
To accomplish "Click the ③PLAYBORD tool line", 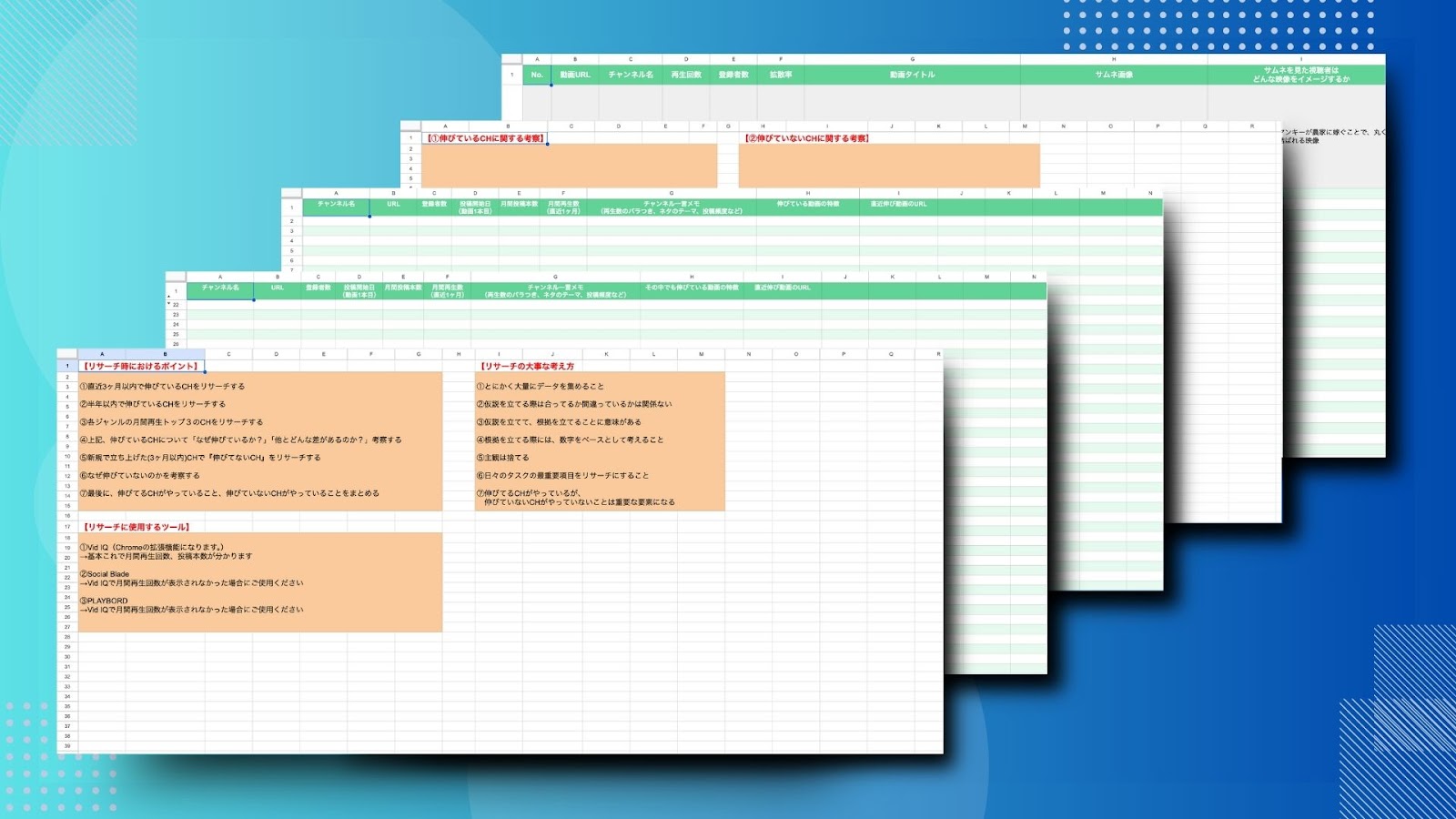I will click(104, 601).
